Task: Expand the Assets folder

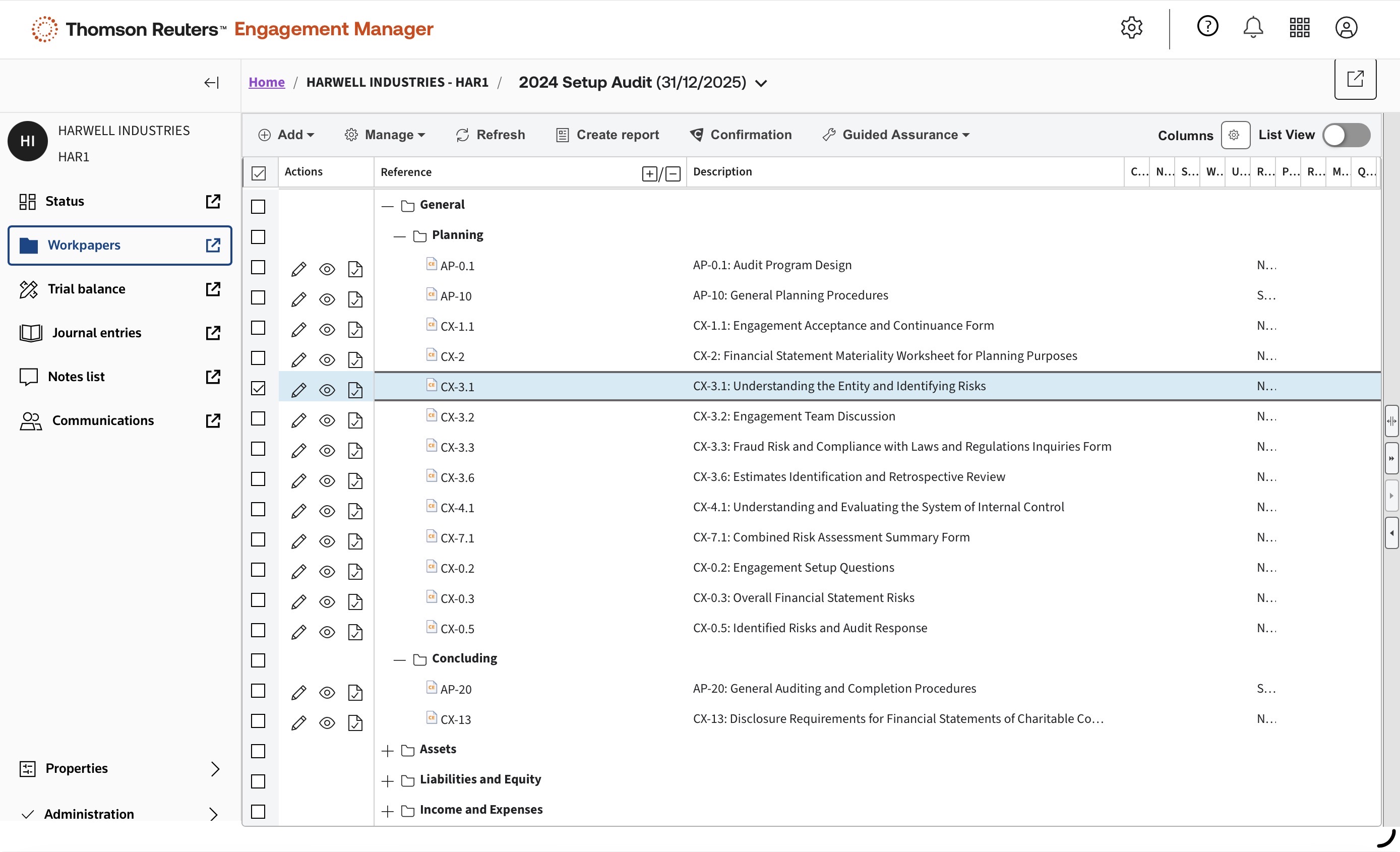Action: tap(388, 751)
